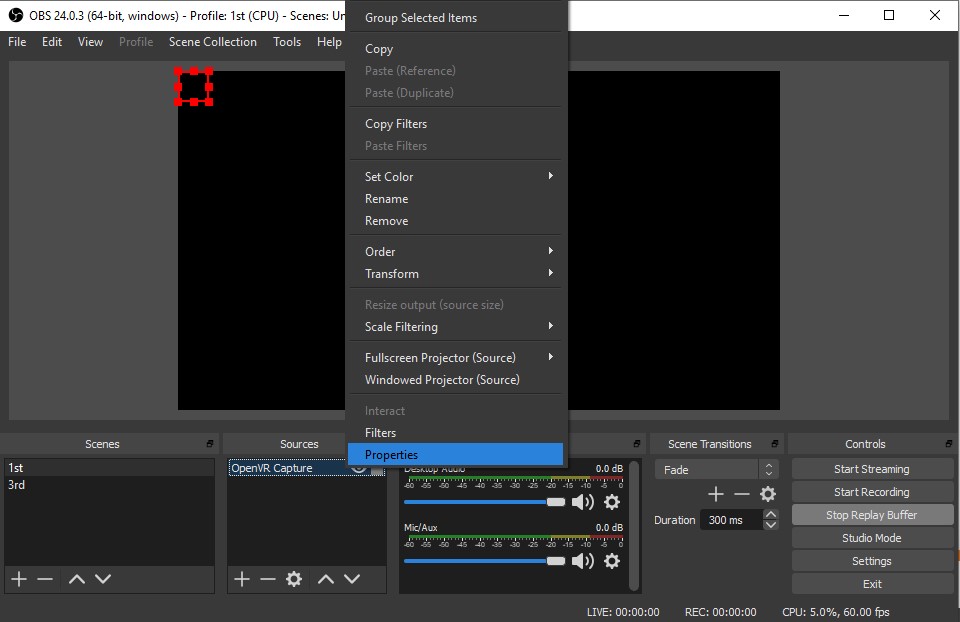Mute the Mic/Aux speaker
Viewport: 960px width, 622px height.
pyautogui.click(x=582, y=561)
